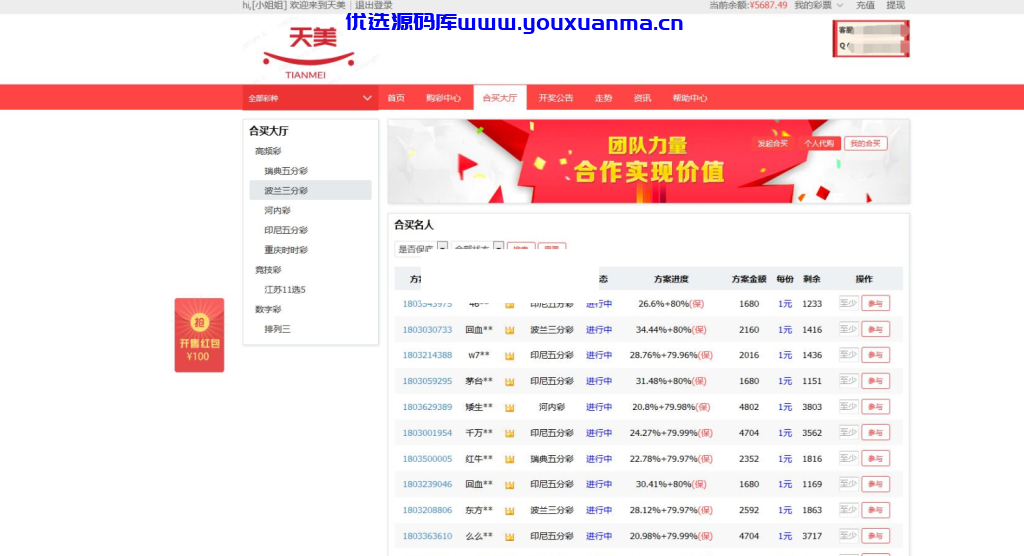This screenshot has height=556, width=1024.
Task: Click 参与 for plan 1803001954
Action: 875,433
